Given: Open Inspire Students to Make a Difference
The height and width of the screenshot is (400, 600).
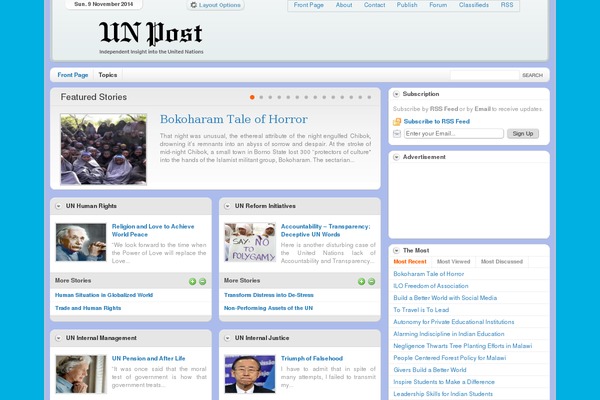Looking at the screenshot, I should point(444,382).
